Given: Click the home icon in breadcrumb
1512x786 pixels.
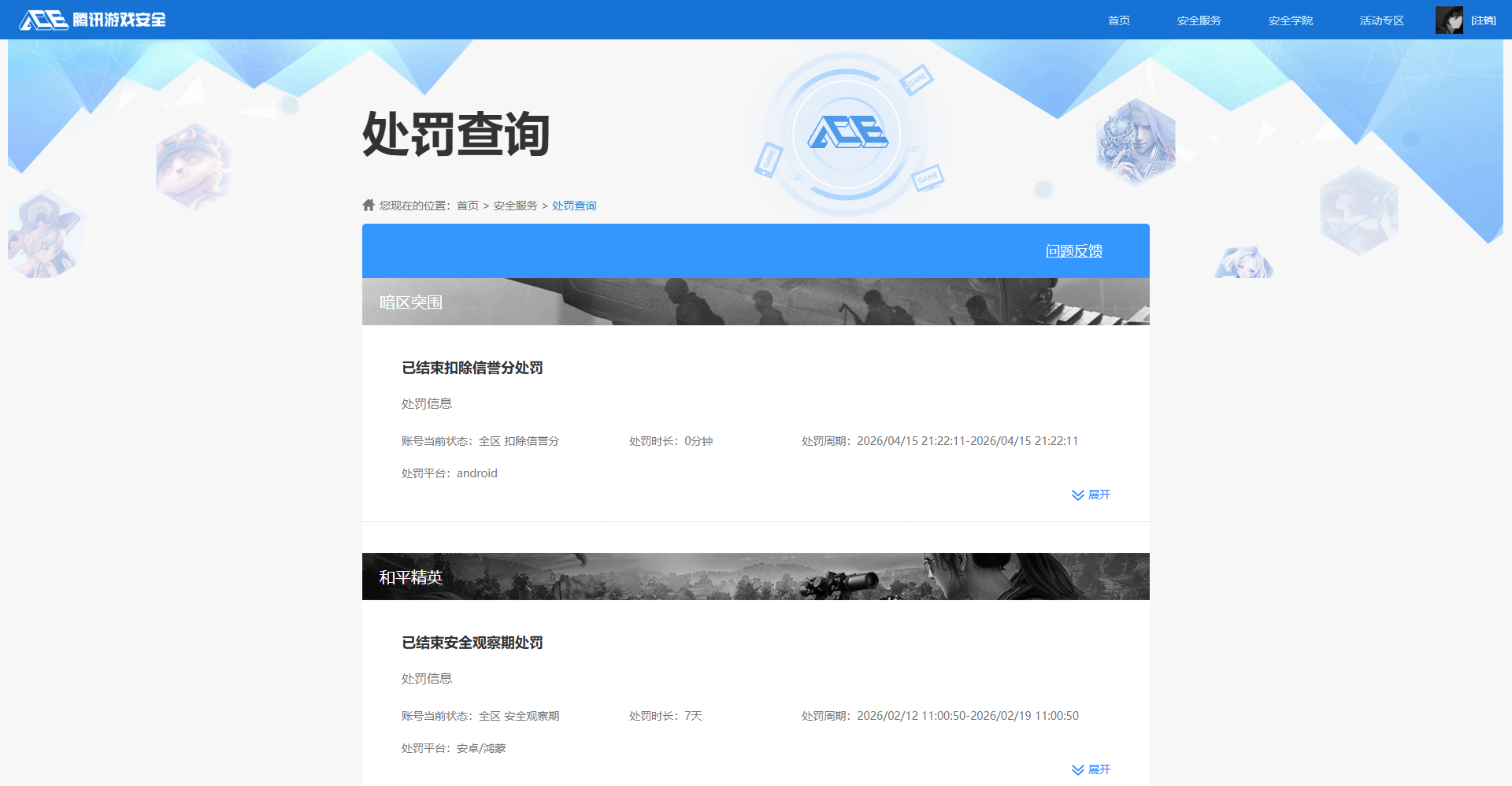Looking at the screenshot, I should point(369,205).
